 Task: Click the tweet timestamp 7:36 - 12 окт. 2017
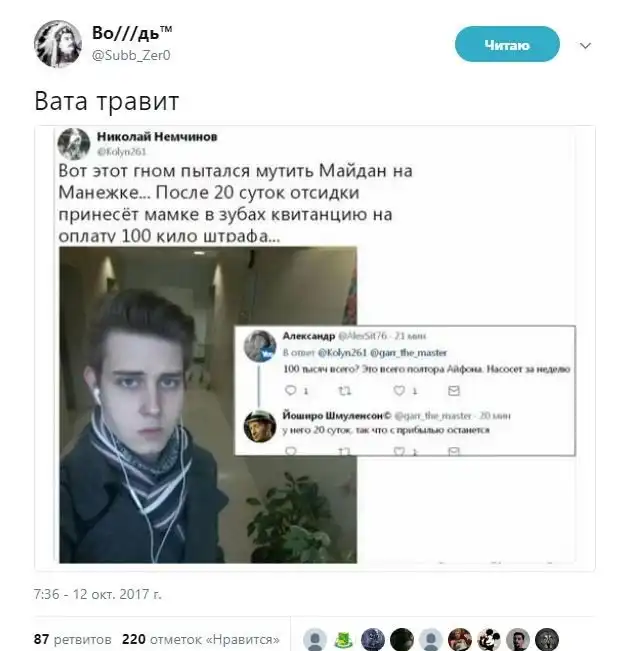pyautogui.click(x=98, y=594)
